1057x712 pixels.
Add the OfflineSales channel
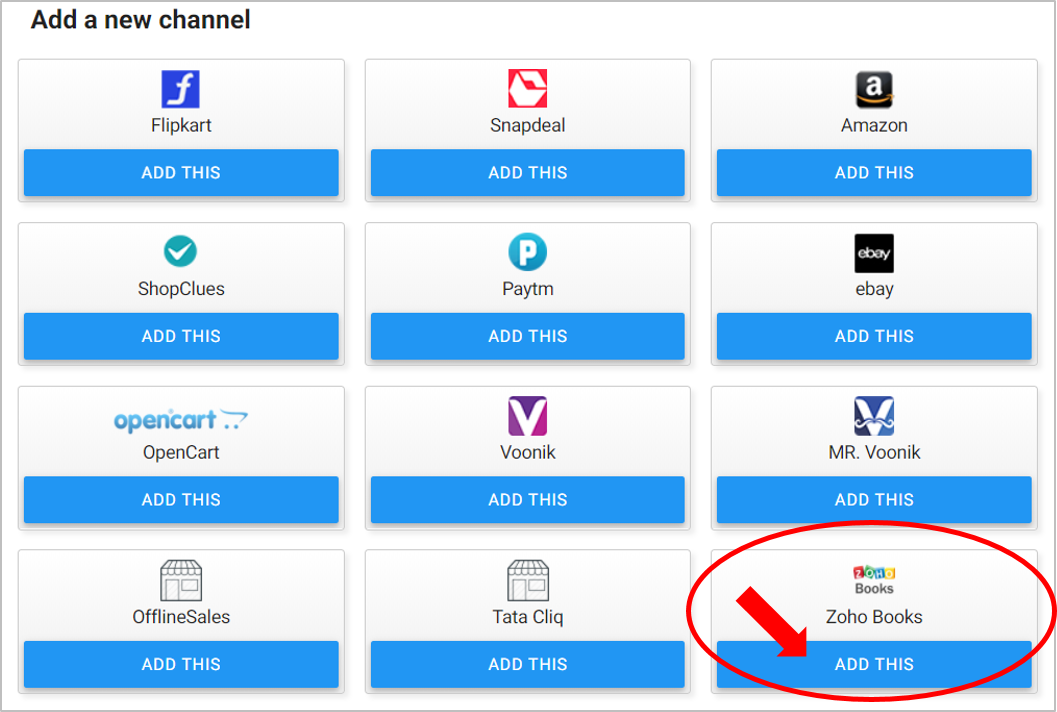tap(181, 664)
